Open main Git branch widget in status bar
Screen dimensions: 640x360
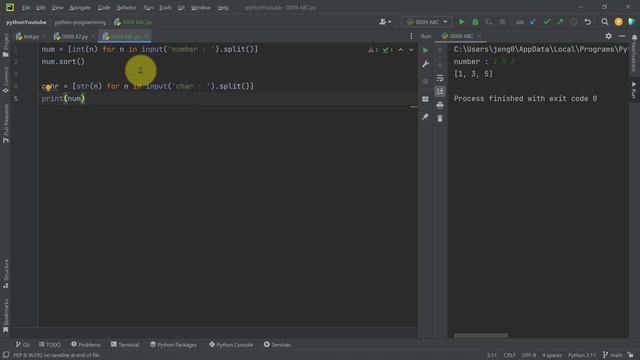tap(613, 355)
